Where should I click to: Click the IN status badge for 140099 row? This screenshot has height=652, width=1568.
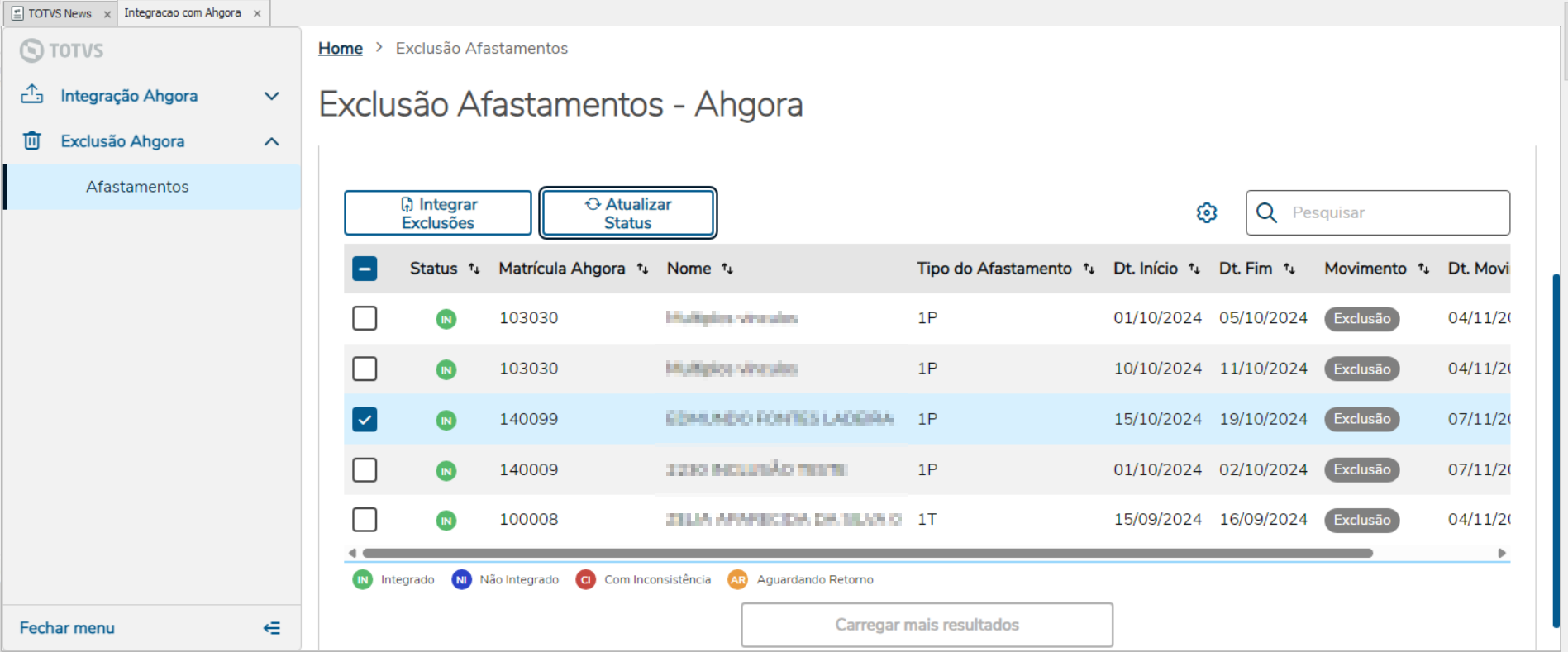point(446,421)
